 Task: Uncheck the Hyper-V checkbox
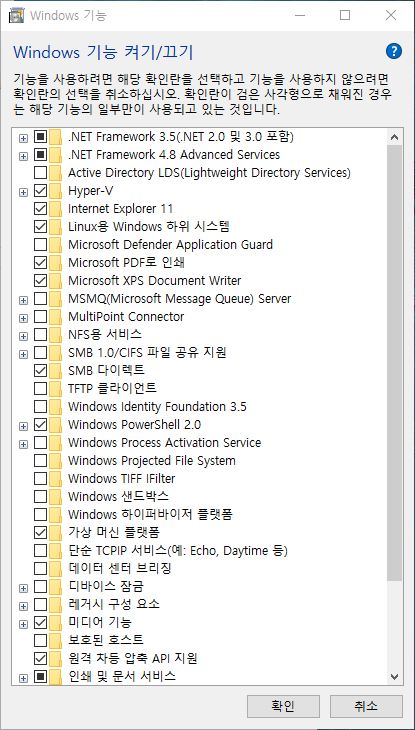[x=41, y=191]
